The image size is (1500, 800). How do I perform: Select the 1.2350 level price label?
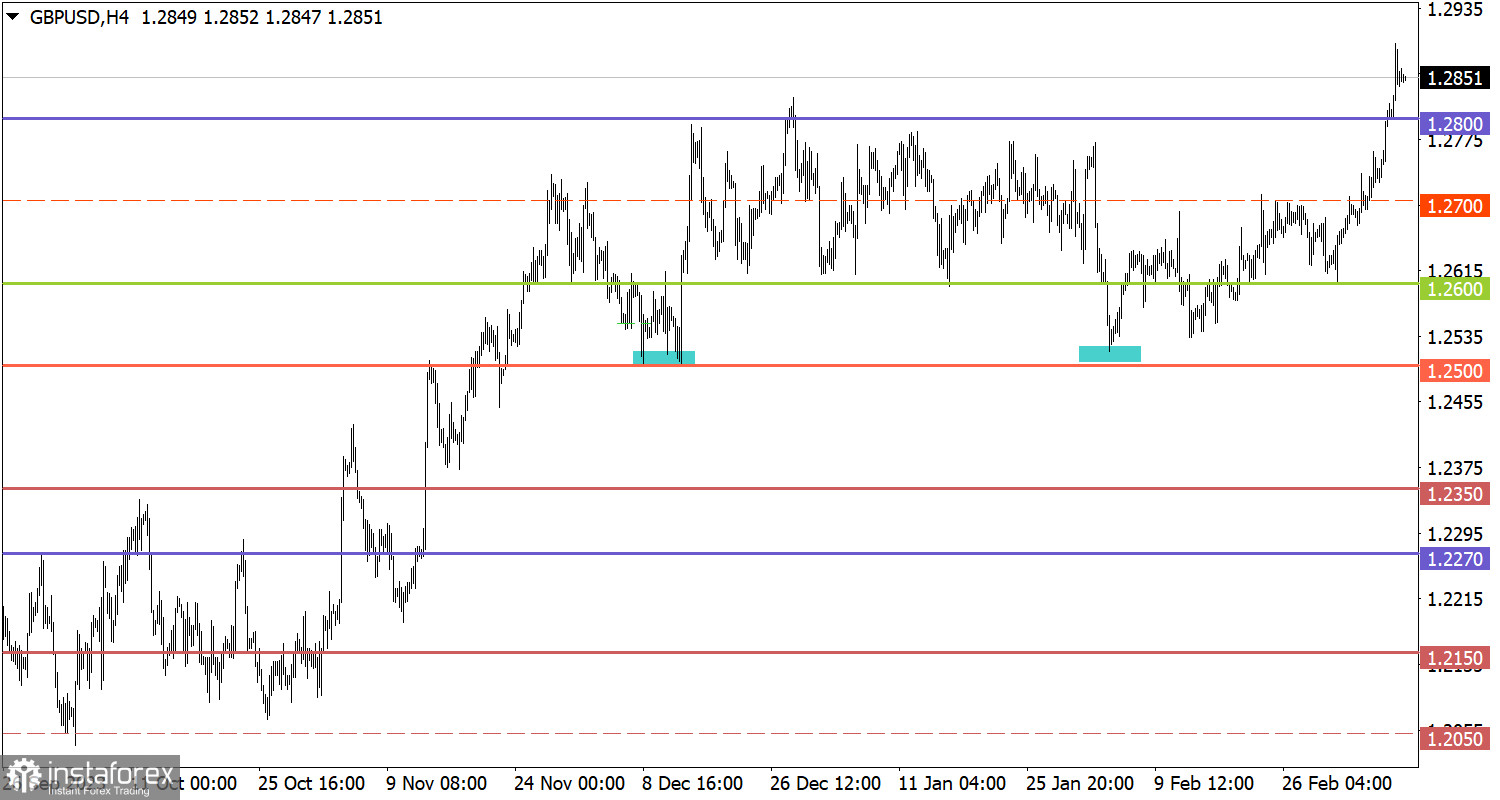(1455, 493)
